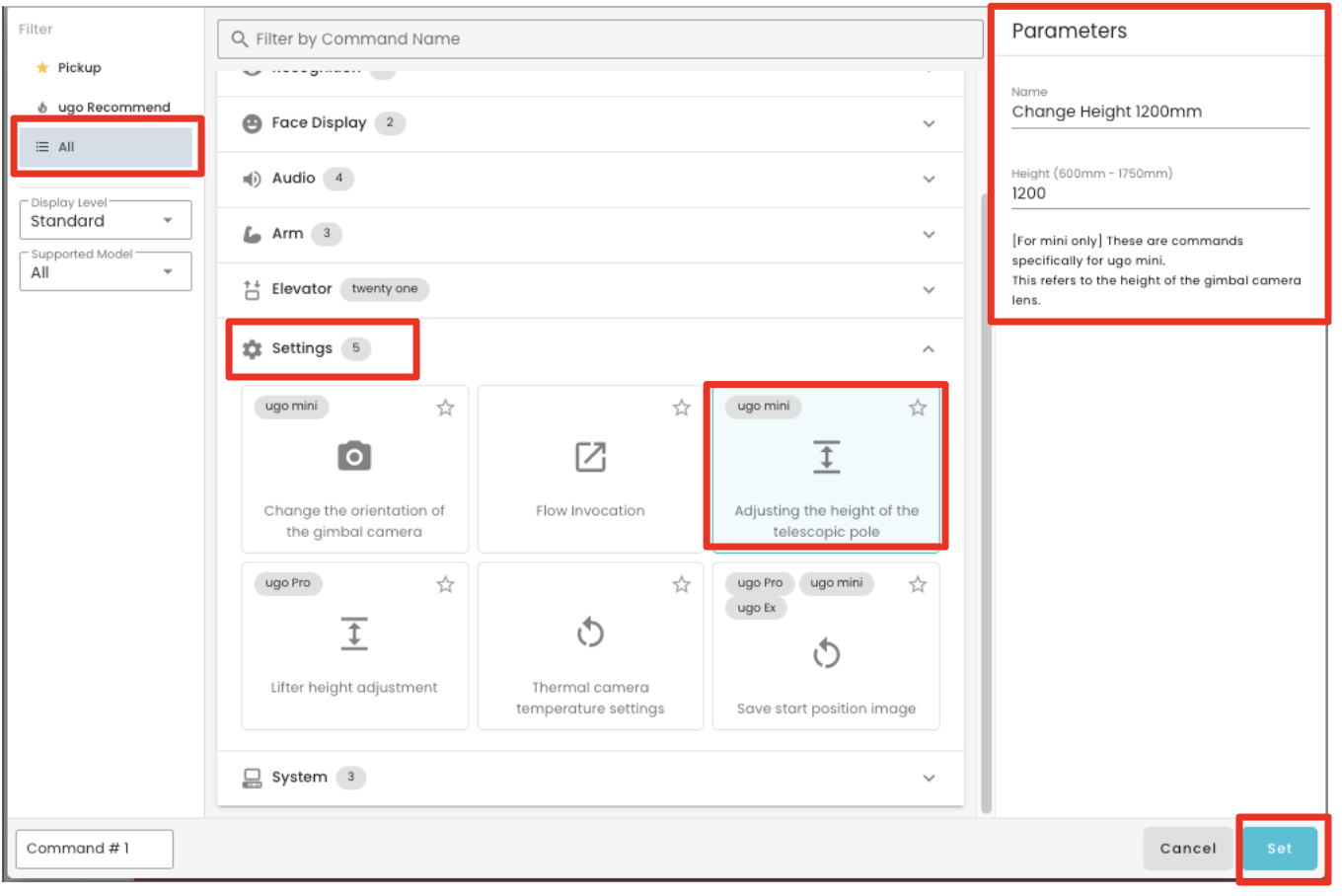Image resolution: width=1342 pixels, height=896 pixels.
Task: Click the Parameters panel heading
Action: [x=1070, y=31]
